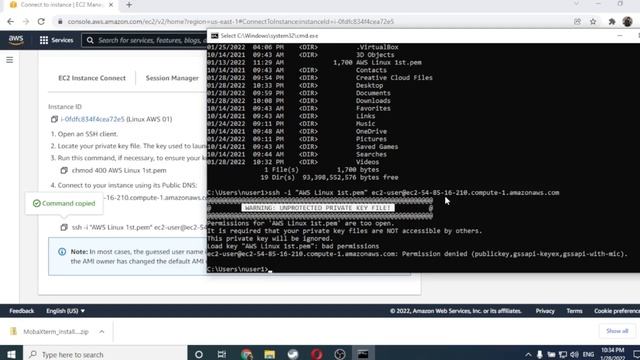Image resolution: width=640 pixels, height=360 pixels.
Task: Open the Chrome profile avatar
Action: pos(628,22)
